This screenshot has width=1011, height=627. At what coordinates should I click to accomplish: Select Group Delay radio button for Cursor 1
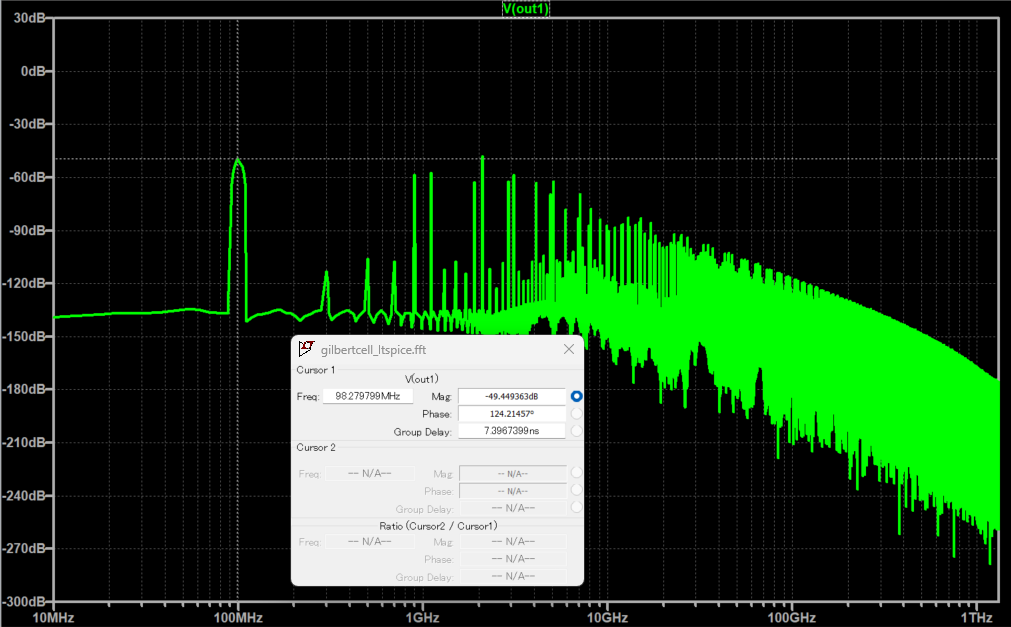575,429
